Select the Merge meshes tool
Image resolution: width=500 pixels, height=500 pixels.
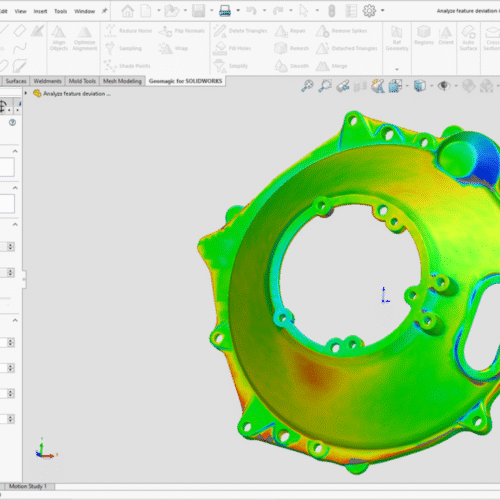click(332, 66)
